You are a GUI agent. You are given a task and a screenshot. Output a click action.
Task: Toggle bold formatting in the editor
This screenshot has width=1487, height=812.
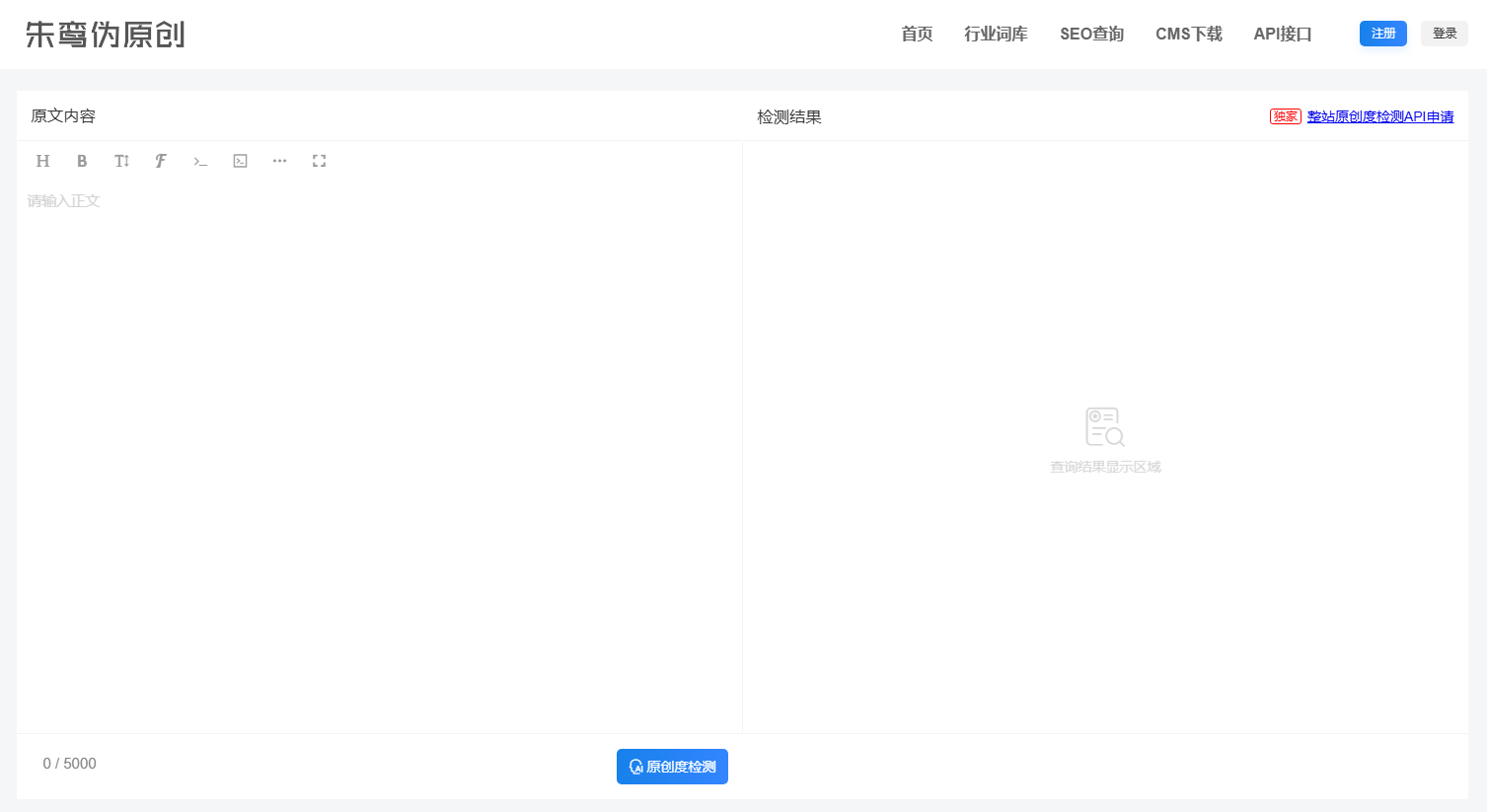tap(82, 161)
